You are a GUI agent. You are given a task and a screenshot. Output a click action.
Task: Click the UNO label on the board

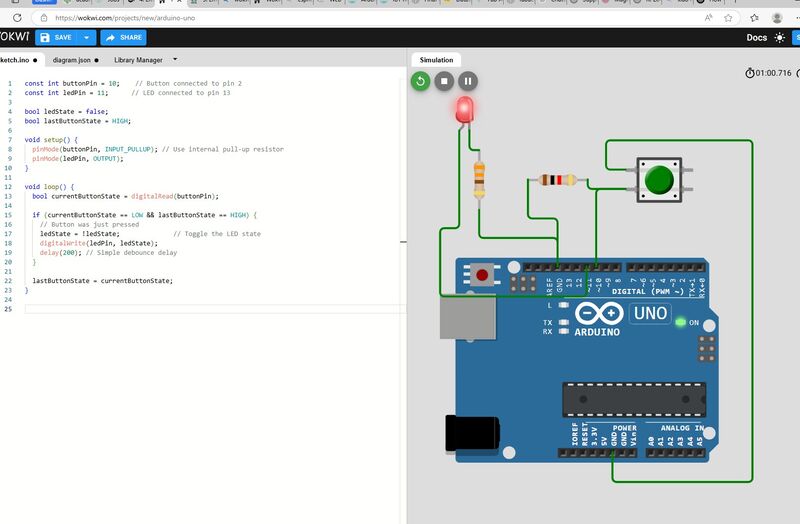(x=651, y=313)
